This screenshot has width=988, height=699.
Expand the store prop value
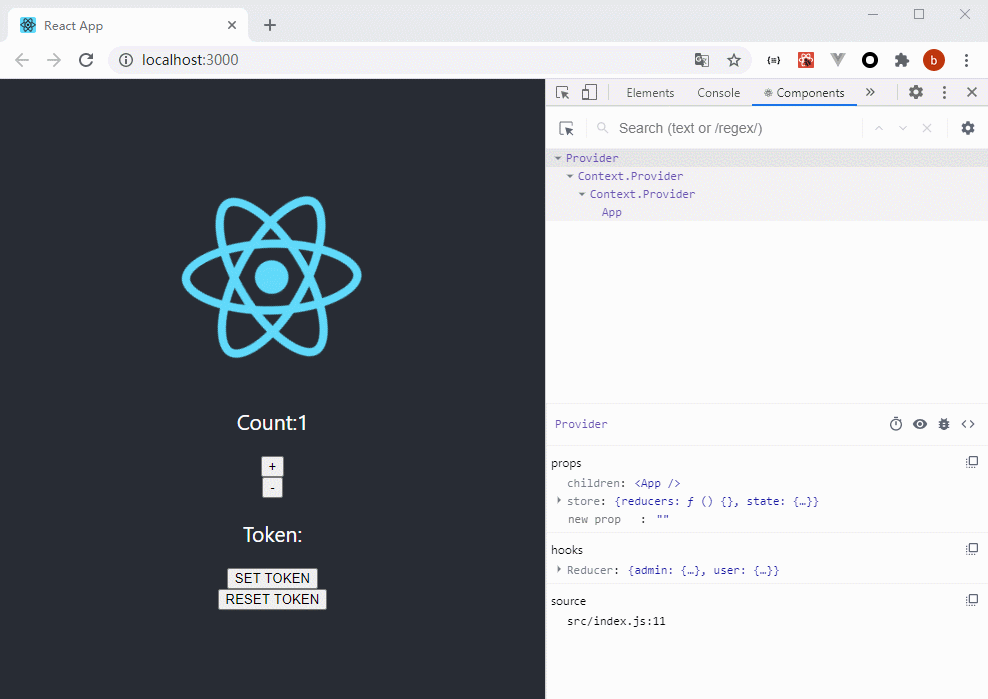559,500
